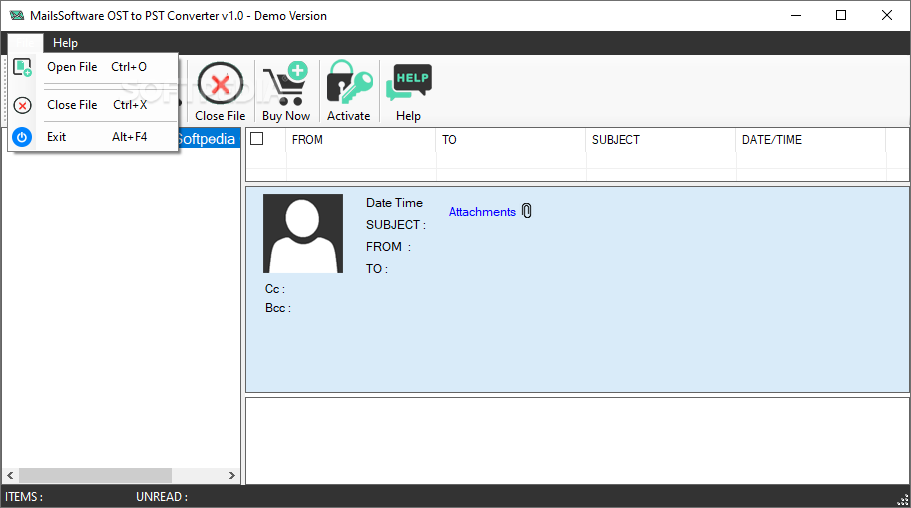This screenshot has width=911, height=508.
Task: Click the message body preview pane
Action: (578, 441)
